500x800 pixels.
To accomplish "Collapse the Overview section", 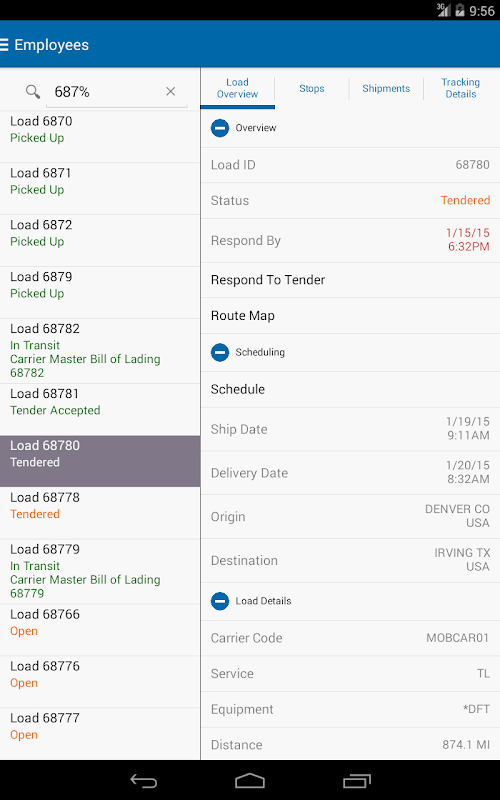I will 220,128.
